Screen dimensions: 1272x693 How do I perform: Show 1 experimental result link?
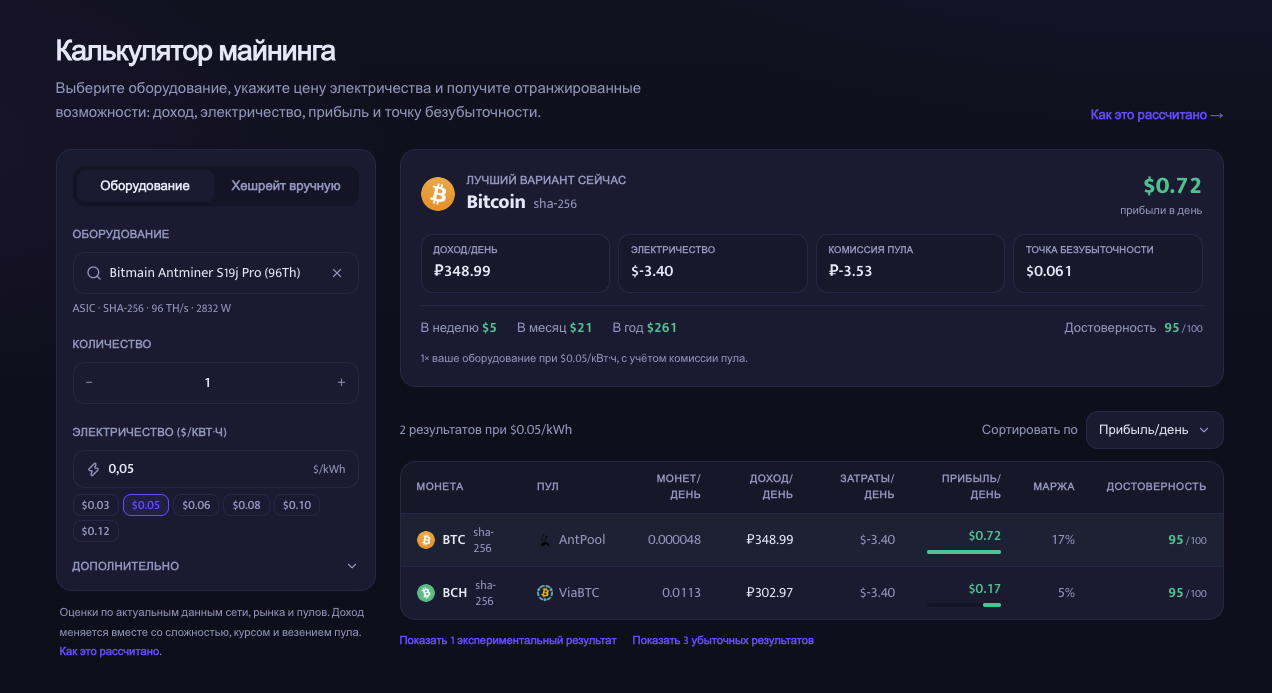(508, 640)
